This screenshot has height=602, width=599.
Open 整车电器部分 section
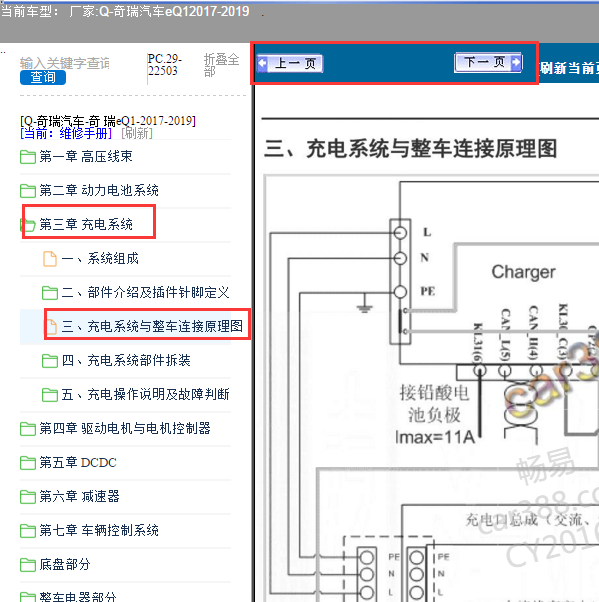pos(78,596)
